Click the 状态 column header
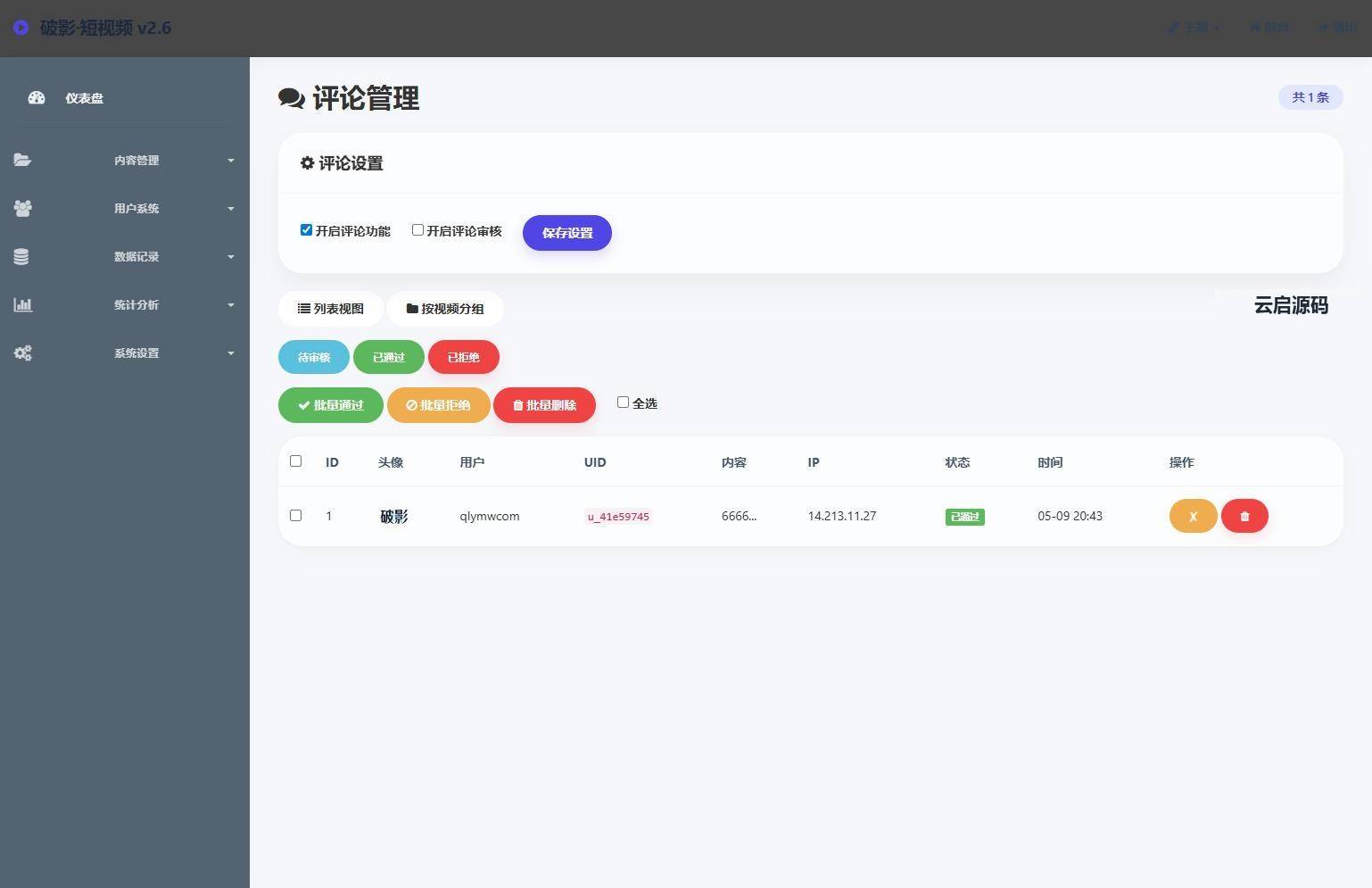1372x888 pixels. [957, 462]
